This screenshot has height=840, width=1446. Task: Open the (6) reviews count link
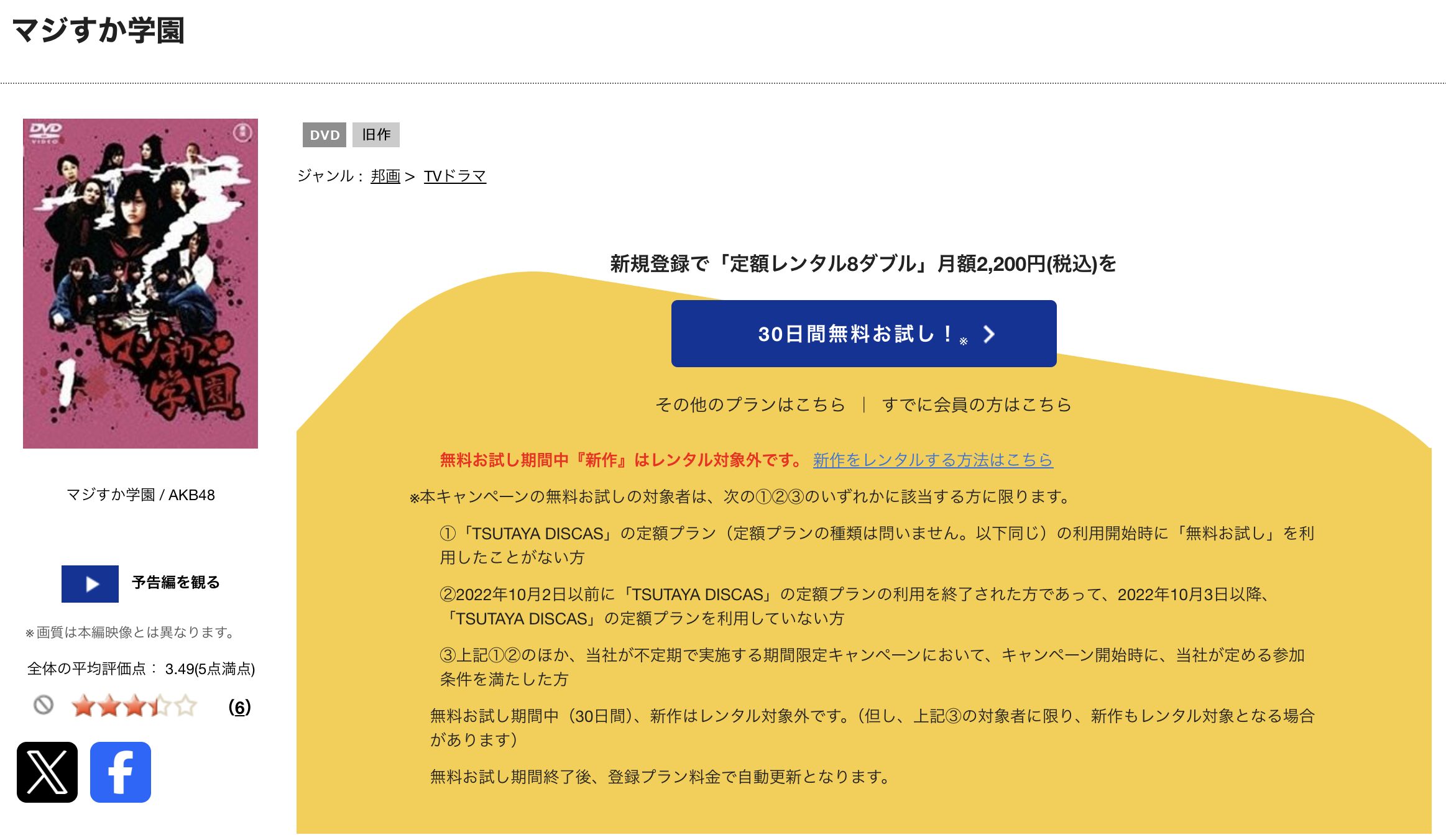coord(240,707)
